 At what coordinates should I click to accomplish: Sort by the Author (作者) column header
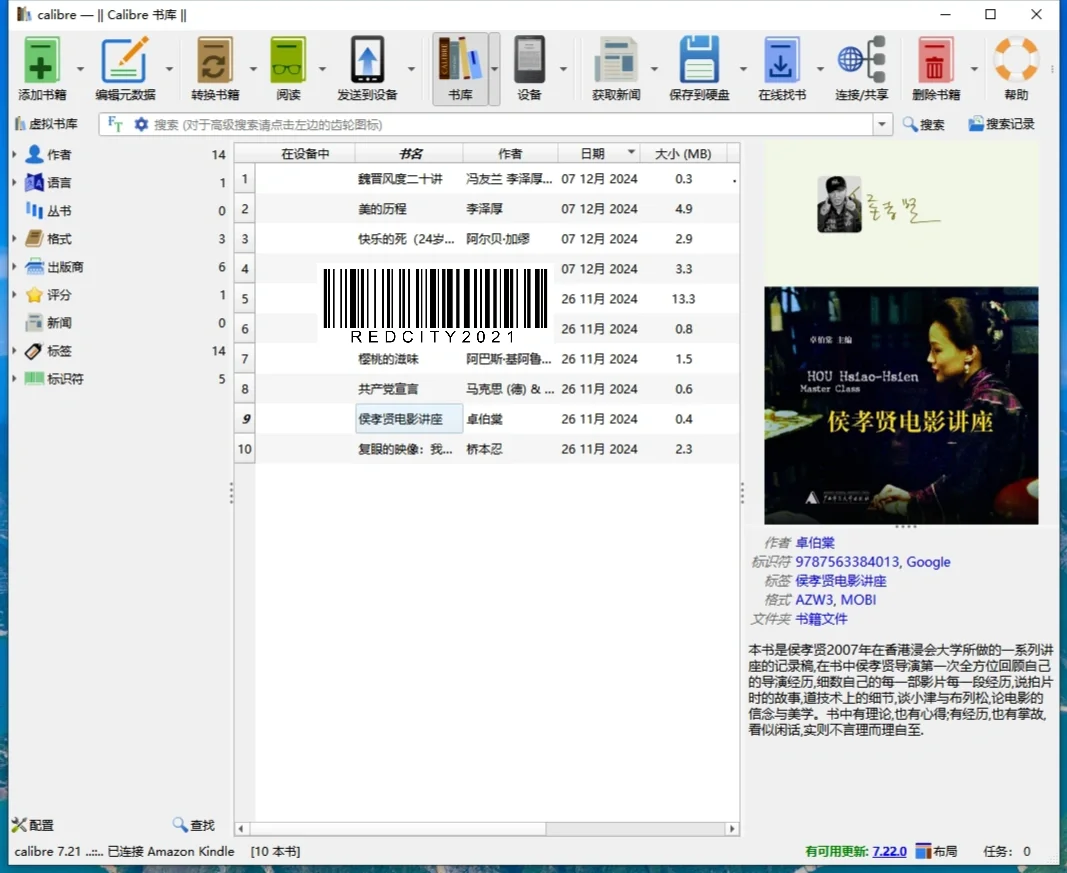click(510, 154)
